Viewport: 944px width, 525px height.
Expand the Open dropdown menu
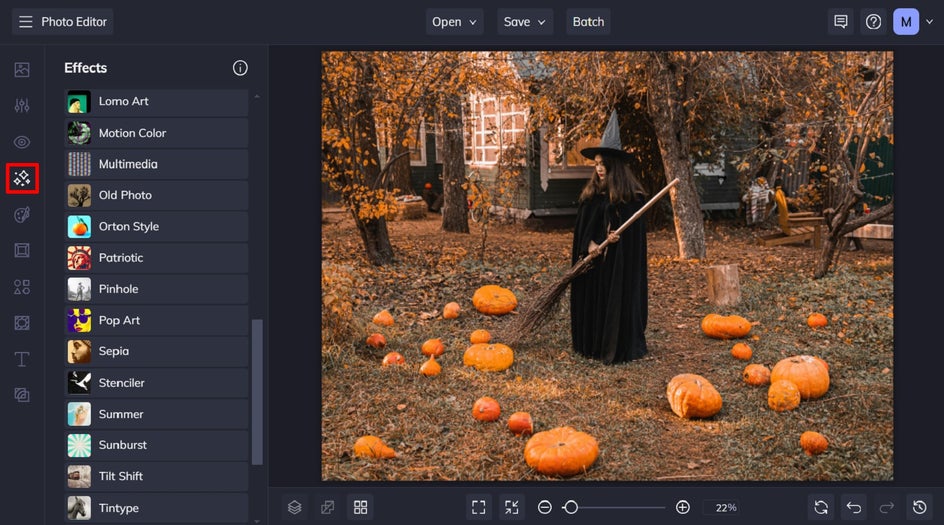(455, 22)
